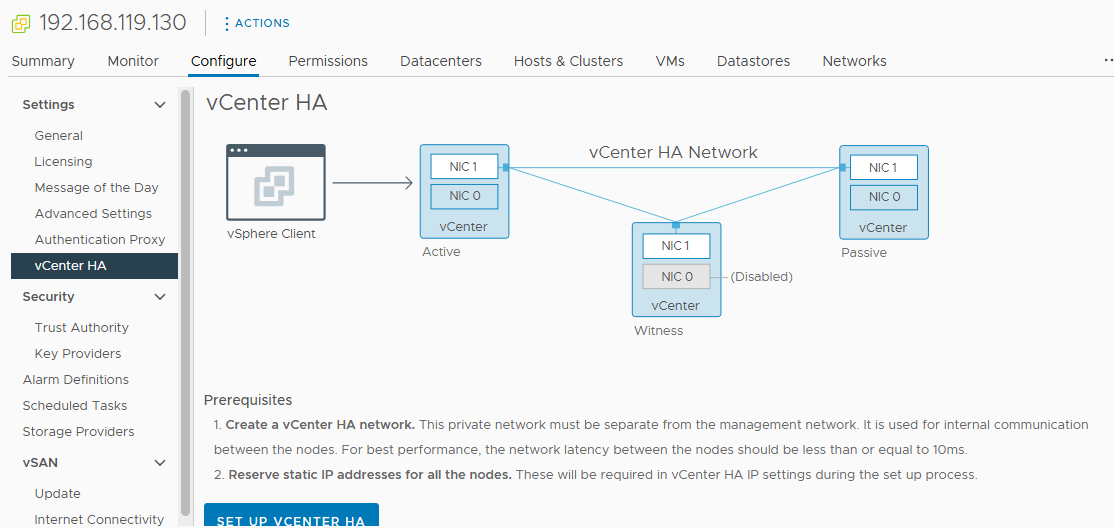Click NIC 0 on the Passive node
1114x528 pixels.
click(883, 197)
